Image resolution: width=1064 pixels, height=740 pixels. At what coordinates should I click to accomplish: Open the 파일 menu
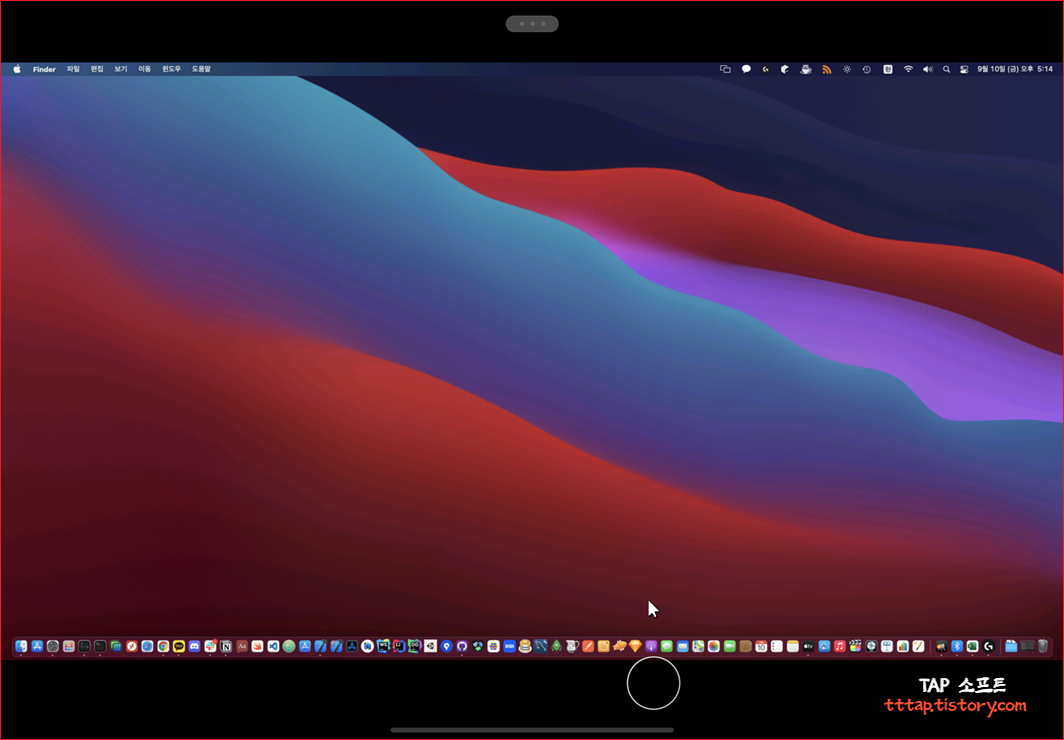[x=73, y=69]
